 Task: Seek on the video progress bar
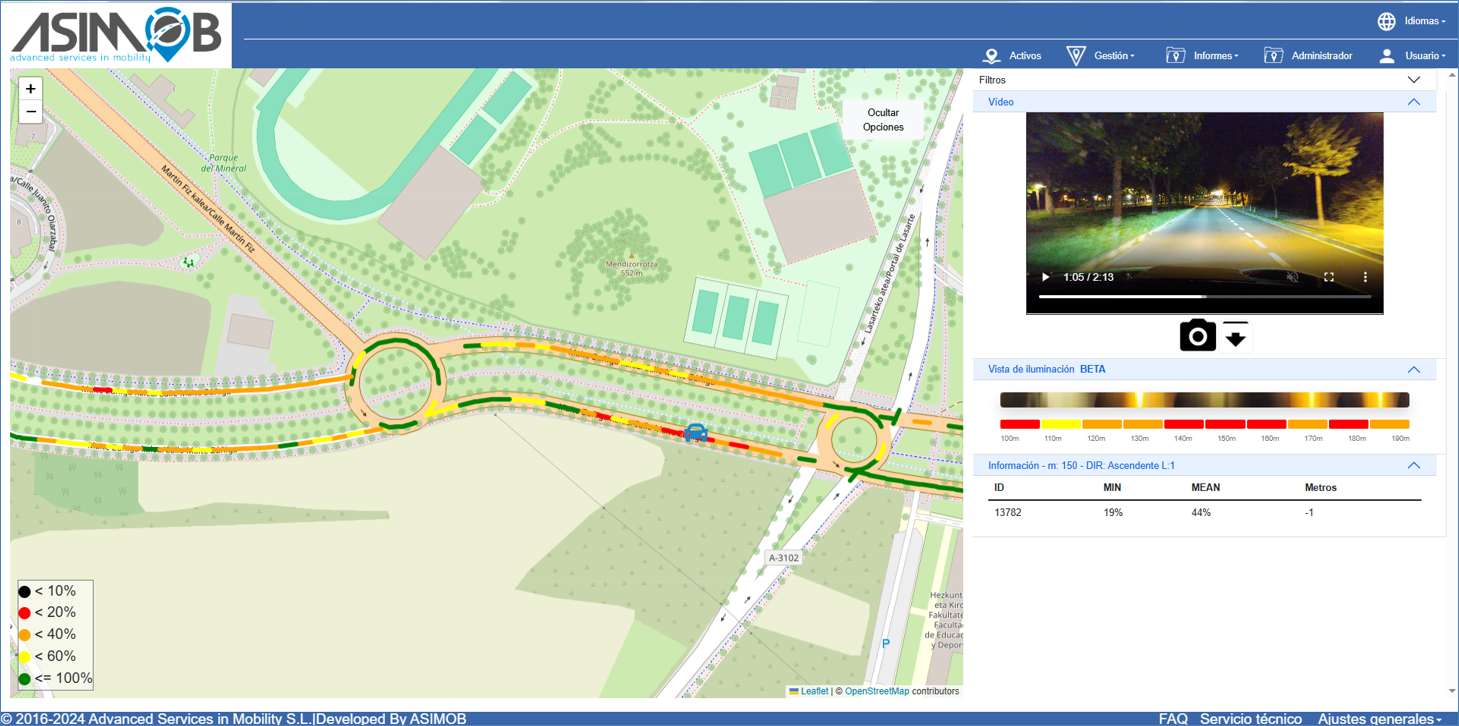(1204, 297)
